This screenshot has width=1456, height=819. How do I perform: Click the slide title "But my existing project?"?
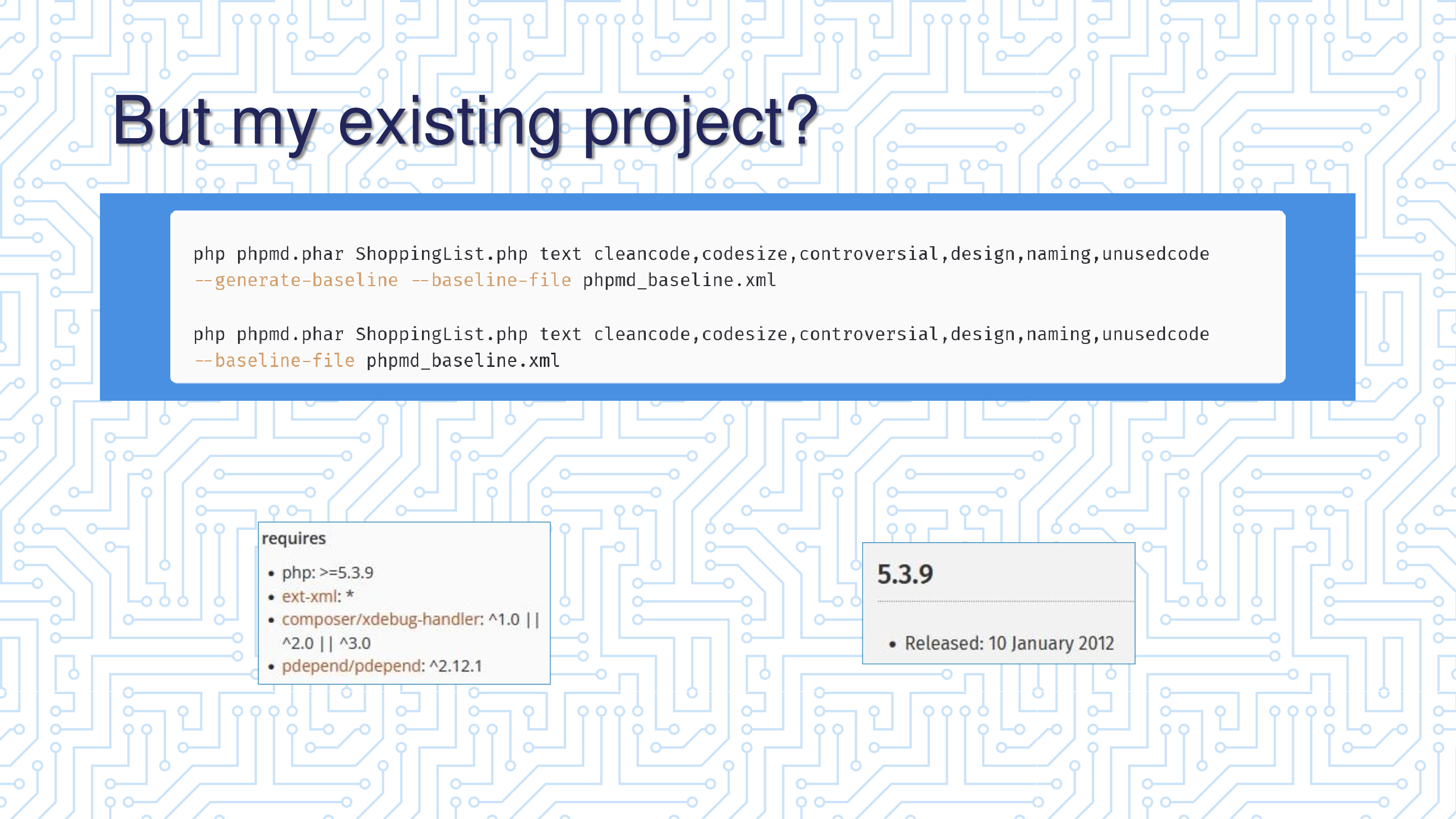click(465, 121)
